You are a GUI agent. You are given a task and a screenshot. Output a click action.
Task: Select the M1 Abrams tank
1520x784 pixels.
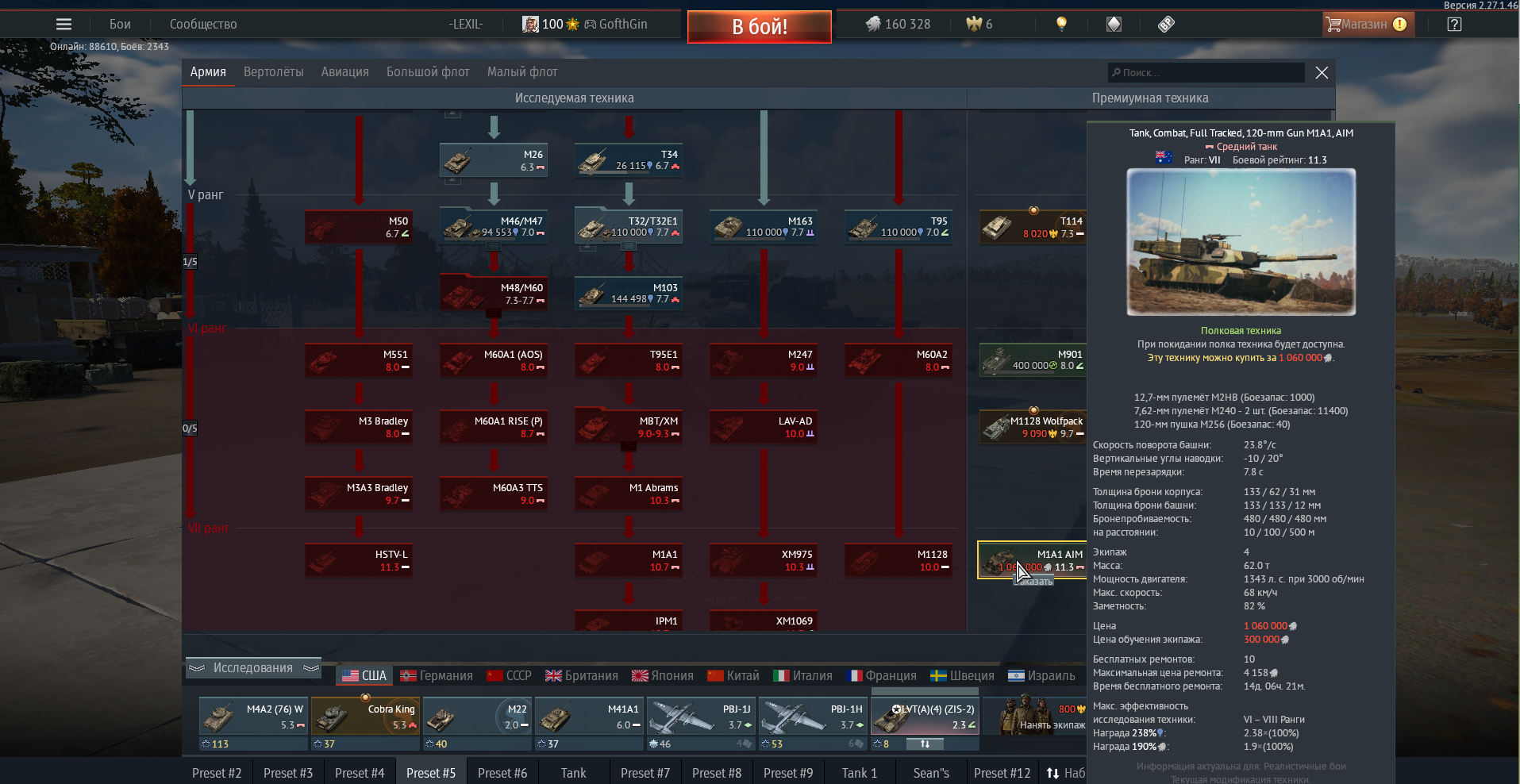coord(629,494)
